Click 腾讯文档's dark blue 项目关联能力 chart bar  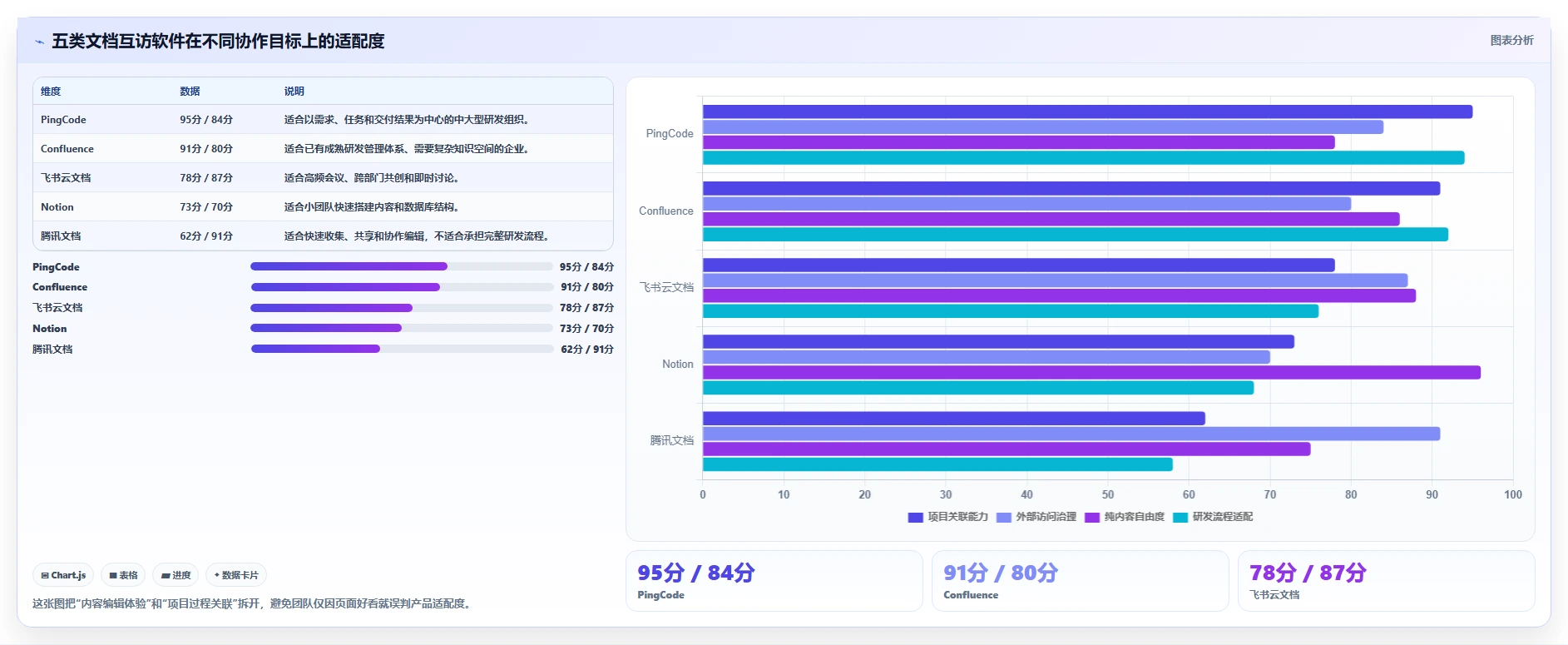954,419
